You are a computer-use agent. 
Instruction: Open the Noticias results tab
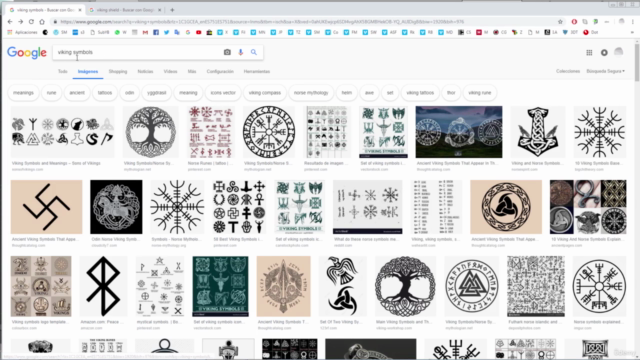[145, 71]
